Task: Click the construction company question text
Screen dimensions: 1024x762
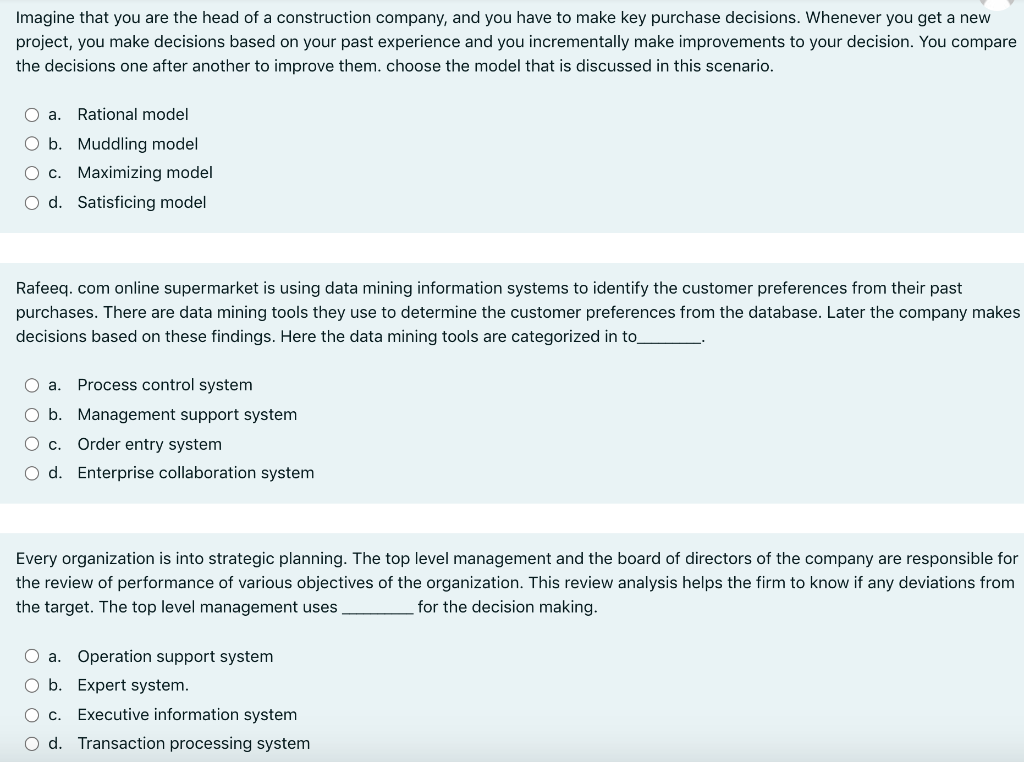Action: [x=516, y=42]
